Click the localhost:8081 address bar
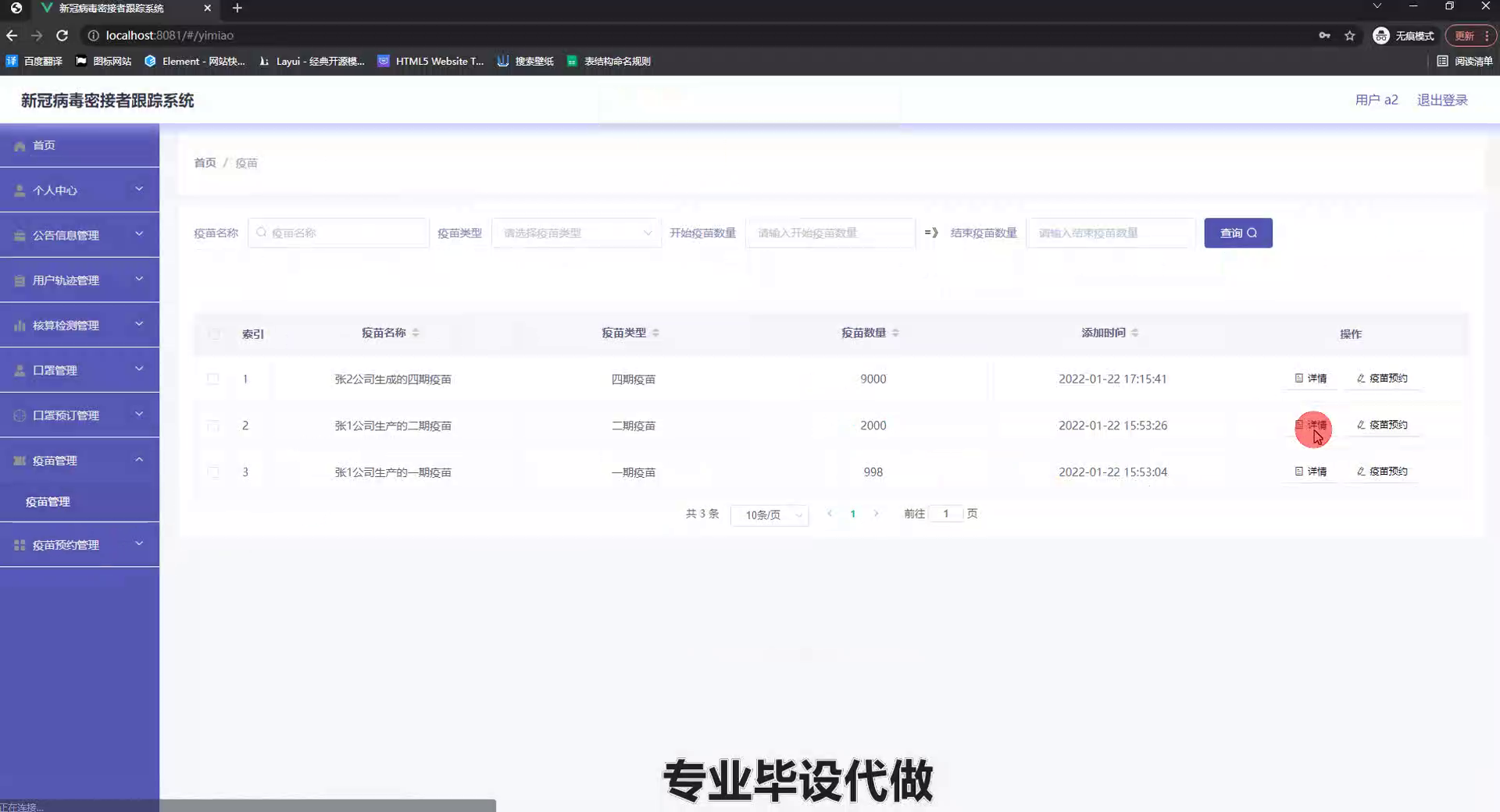1500x812 pixels. [170, 35]
